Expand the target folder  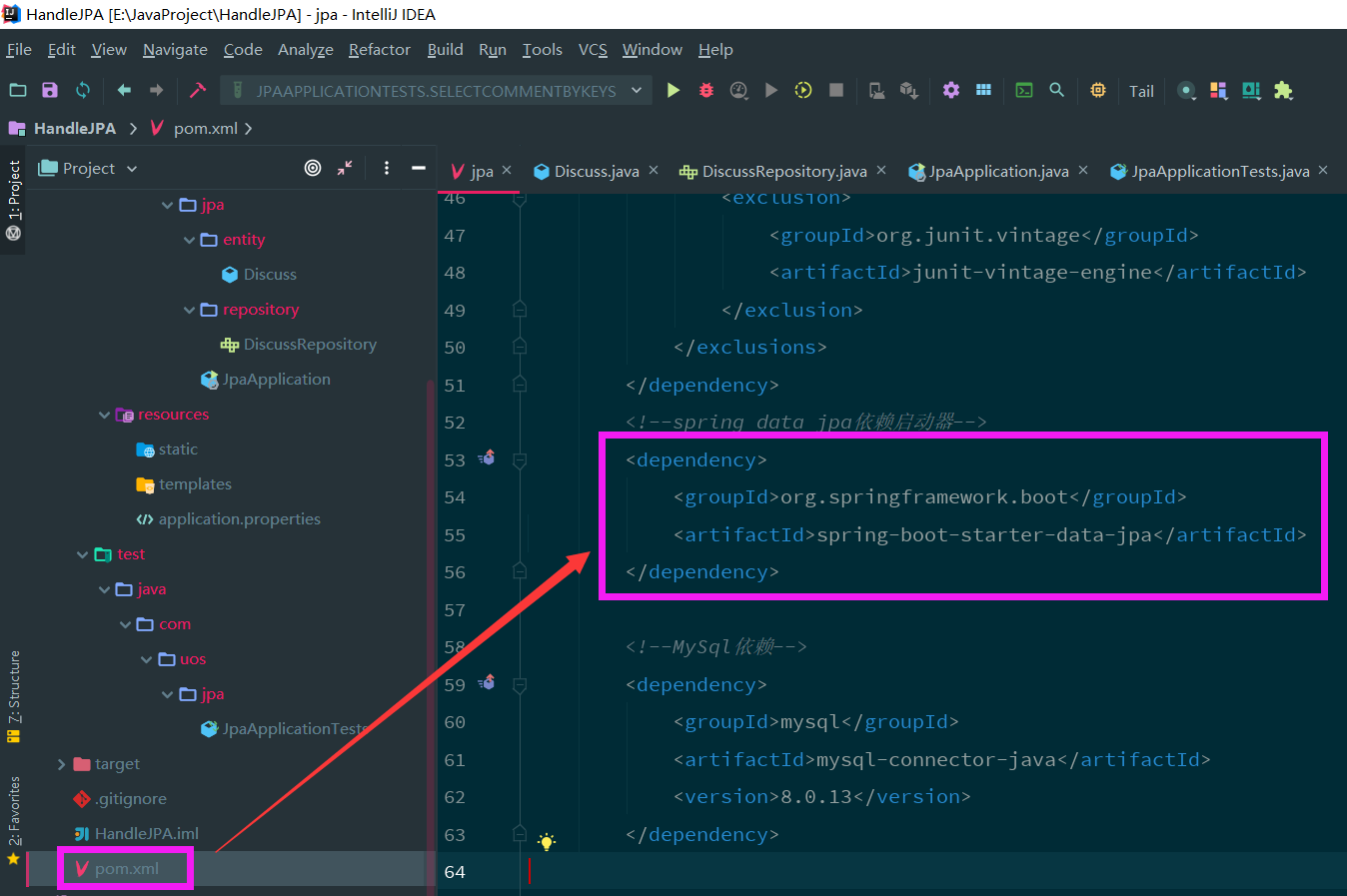(x=62, y=764)
